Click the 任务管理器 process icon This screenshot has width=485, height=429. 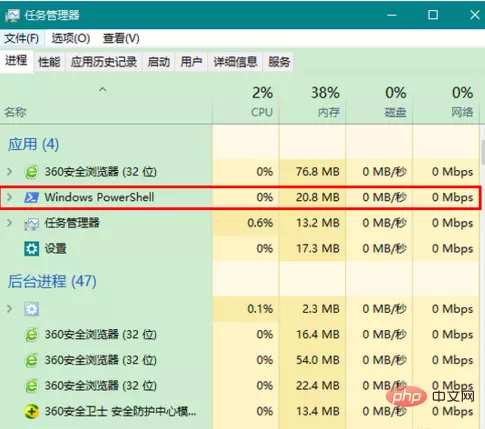click(31, 223)
